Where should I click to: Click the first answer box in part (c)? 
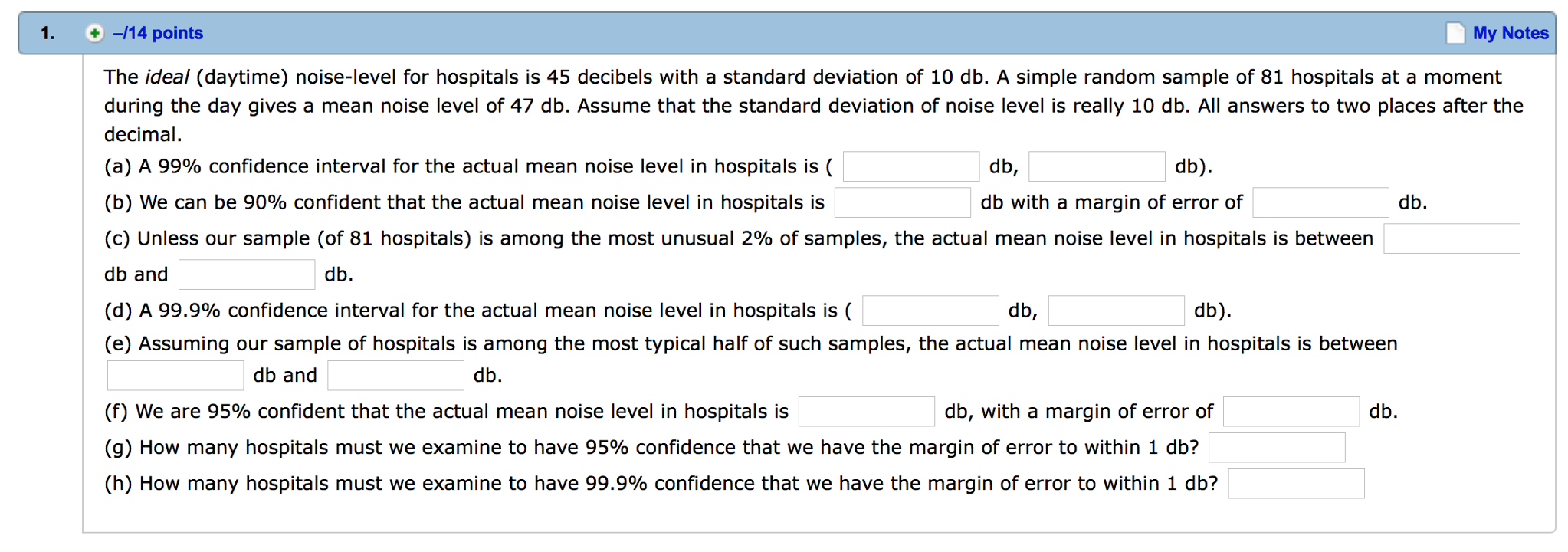point(1451,238)
